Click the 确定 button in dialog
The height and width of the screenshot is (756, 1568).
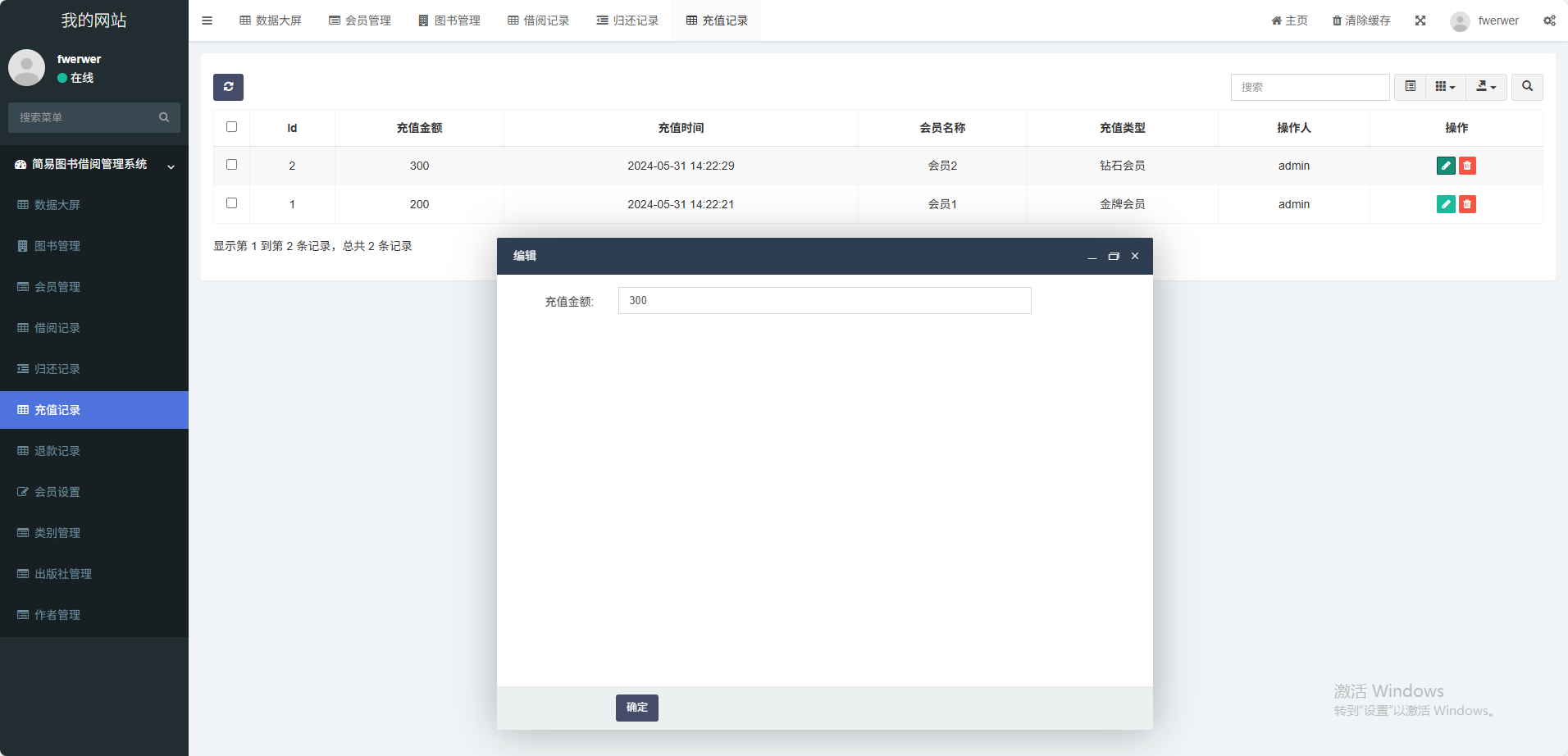(636, 708)
